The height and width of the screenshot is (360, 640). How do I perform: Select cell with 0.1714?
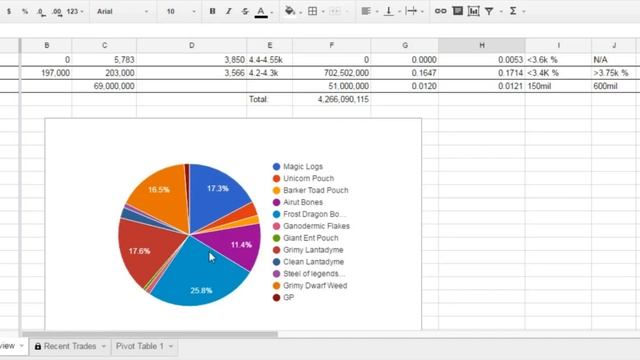click(482, 73)
